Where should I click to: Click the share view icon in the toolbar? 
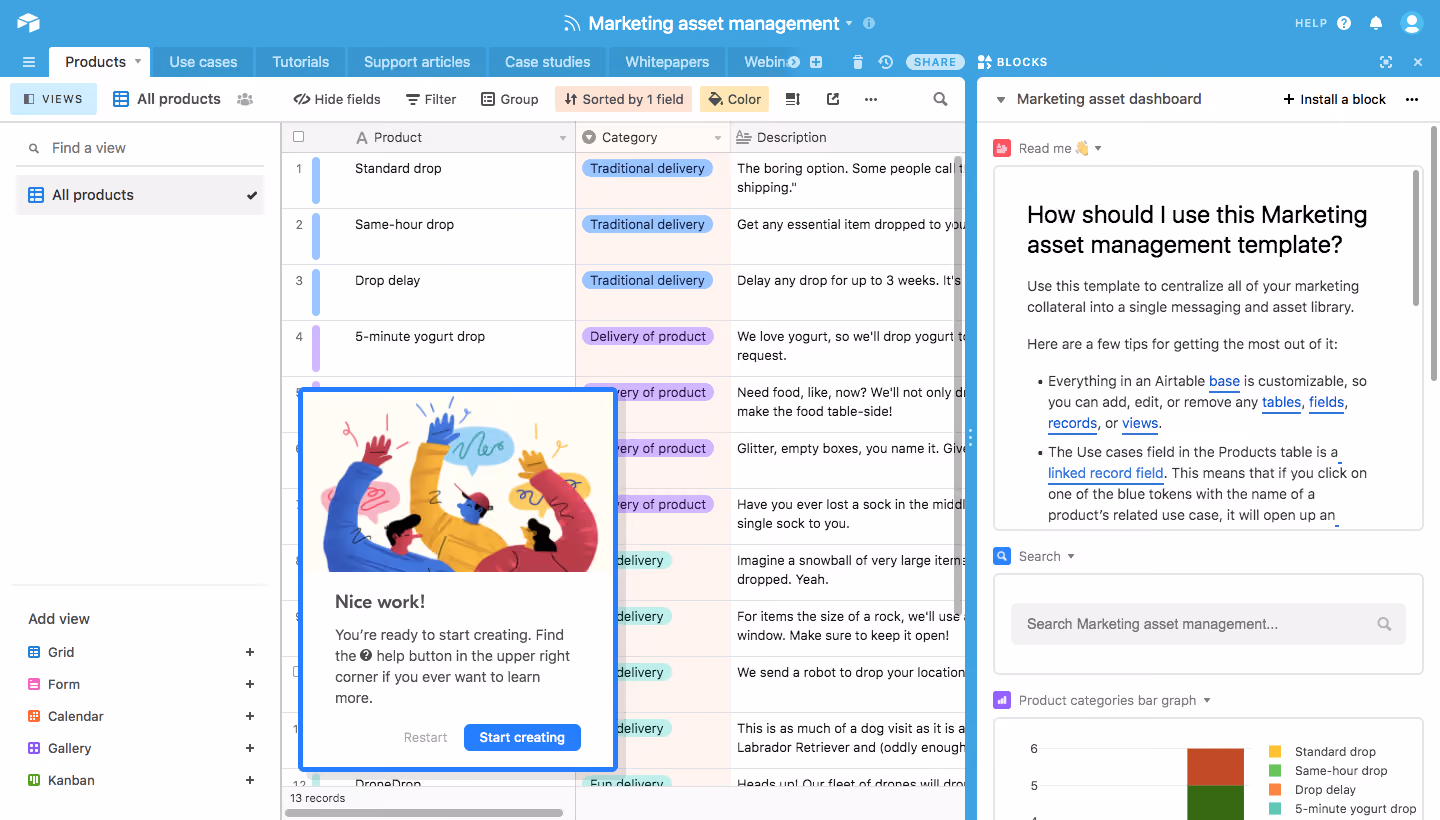tap(833, 99)
